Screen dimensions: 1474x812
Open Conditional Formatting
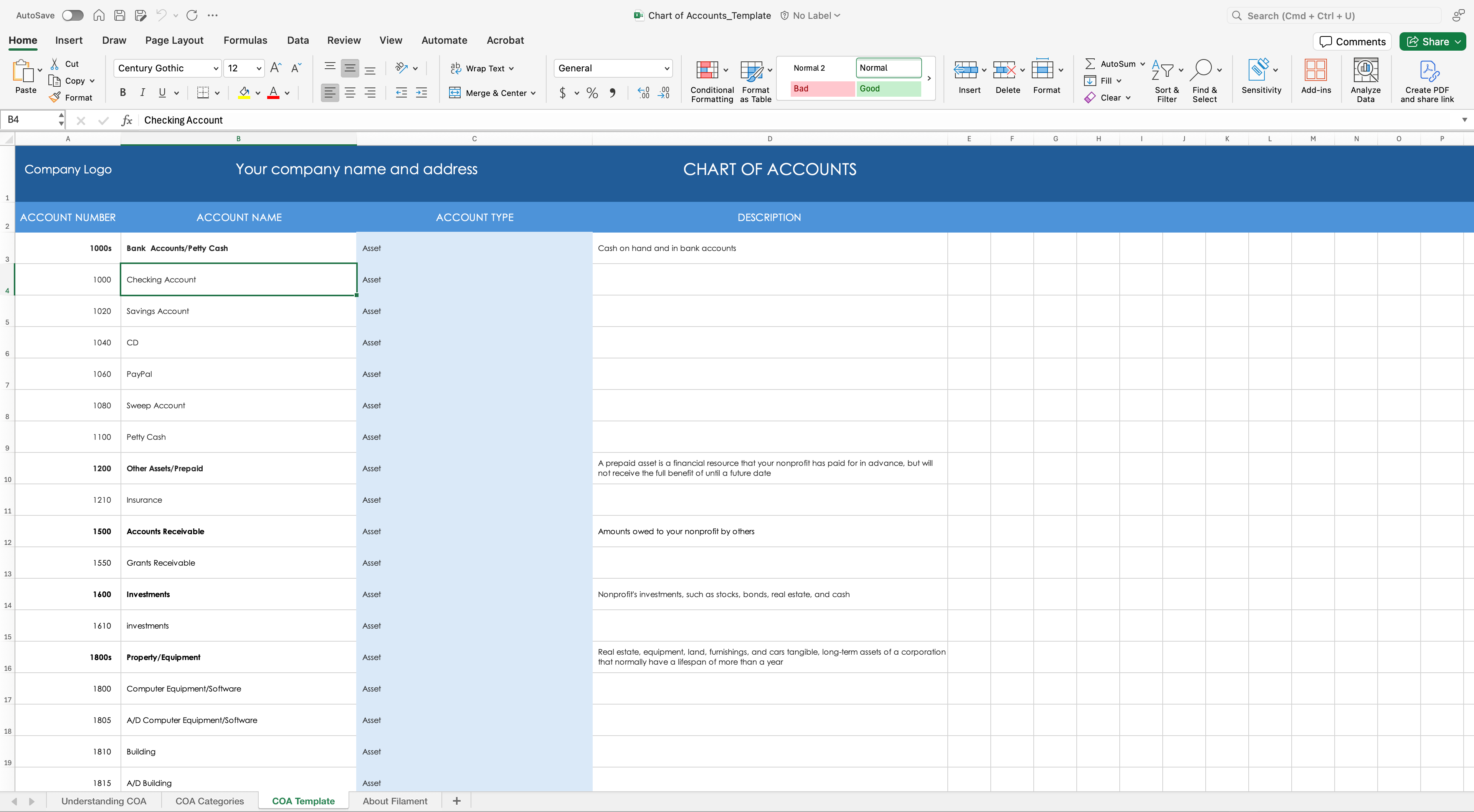pos(712,81)
